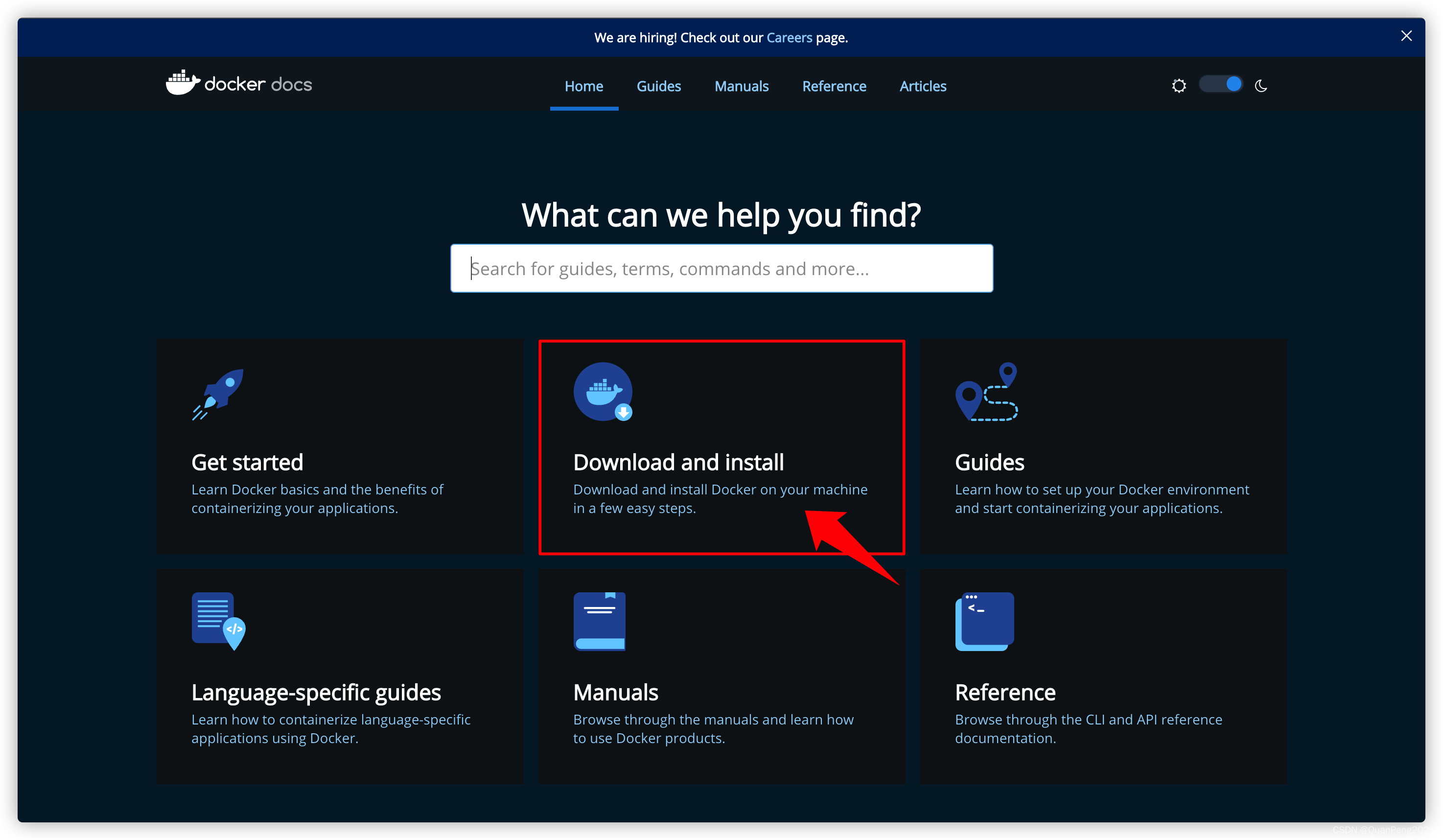The image size is (1443, 840).
Task: Focus the search for guides input field
Action: (x=721, y=269)
